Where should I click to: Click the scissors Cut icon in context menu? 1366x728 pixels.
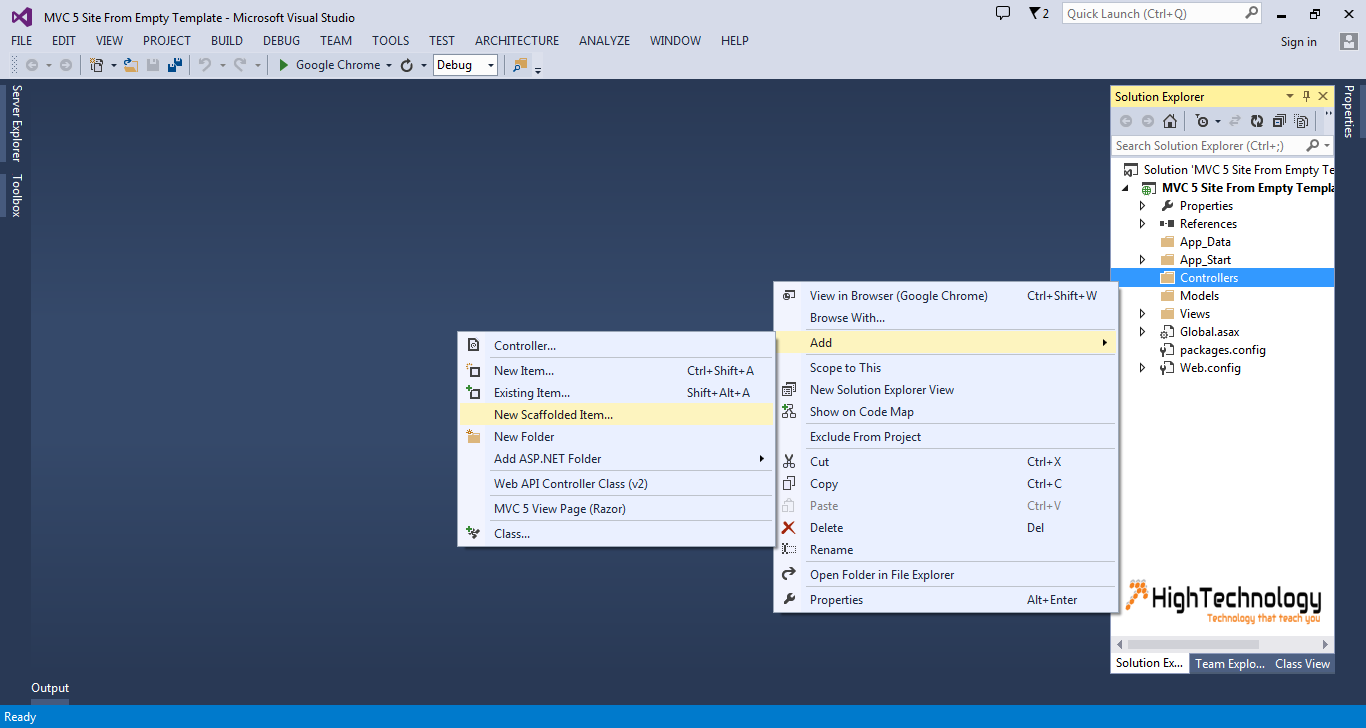(789, 462)
